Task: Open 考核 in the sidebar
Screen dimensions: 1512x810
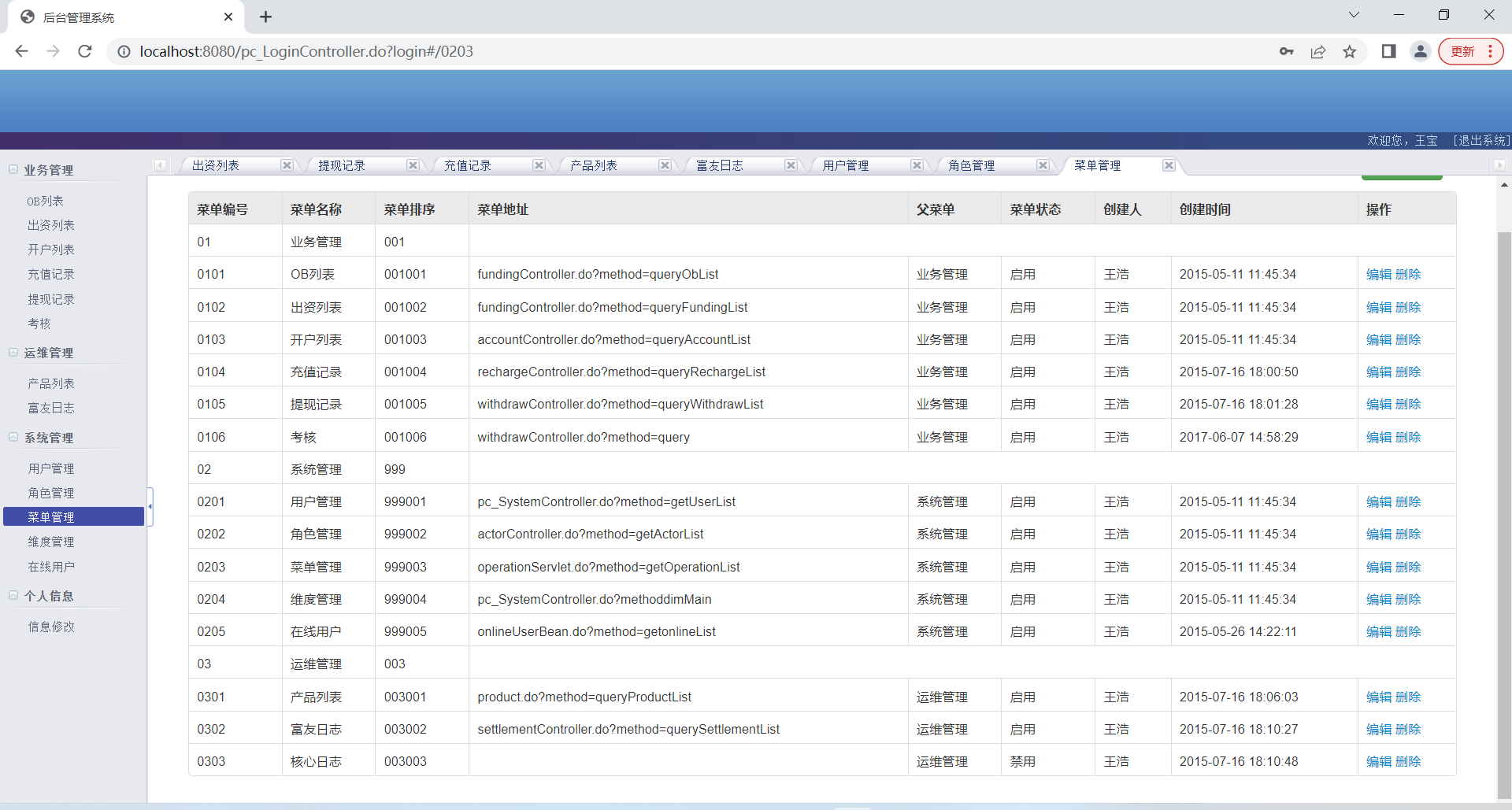Action: click(x=39, y=324)
